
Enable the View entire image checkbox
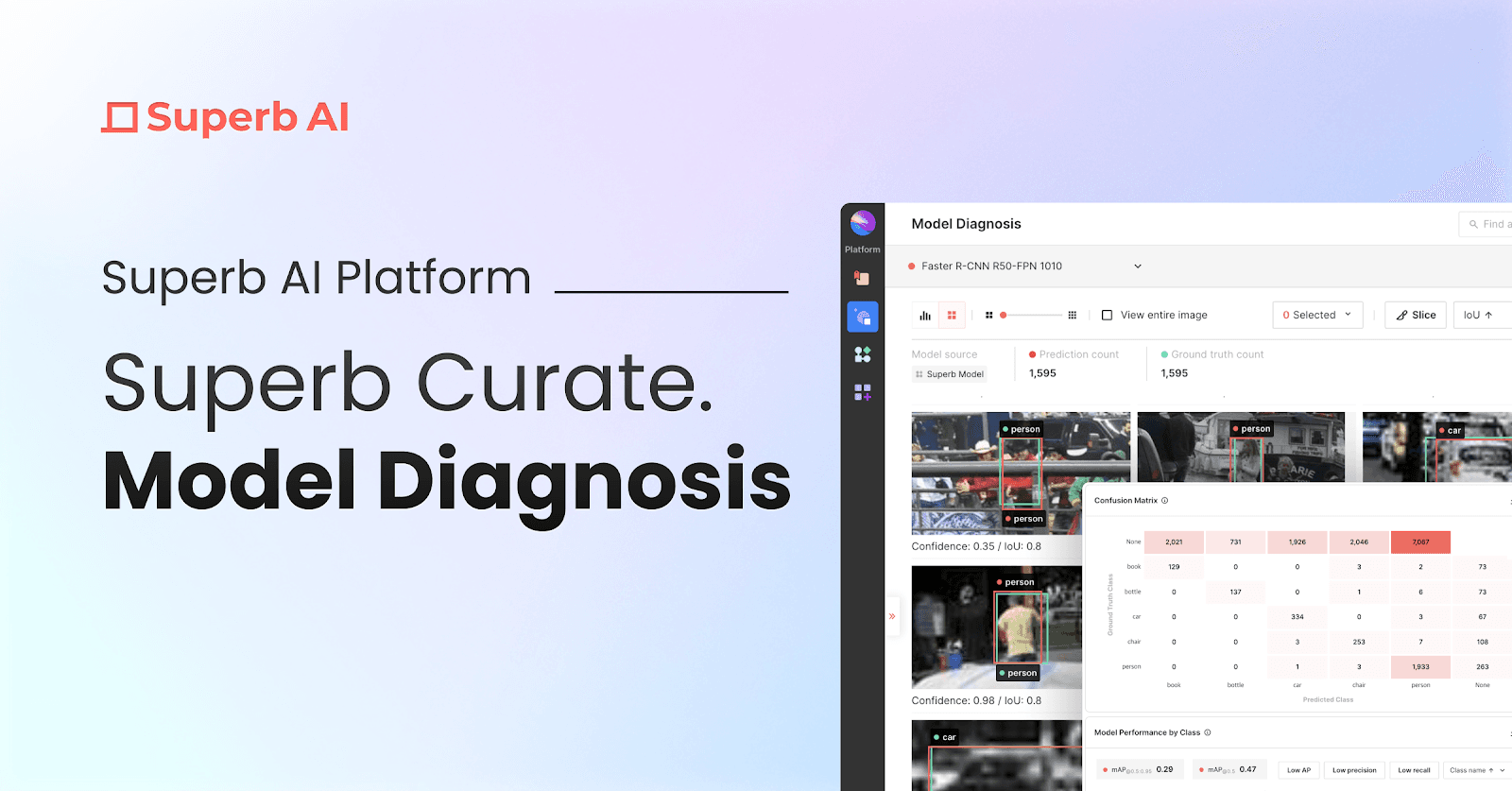[1107, 316]
